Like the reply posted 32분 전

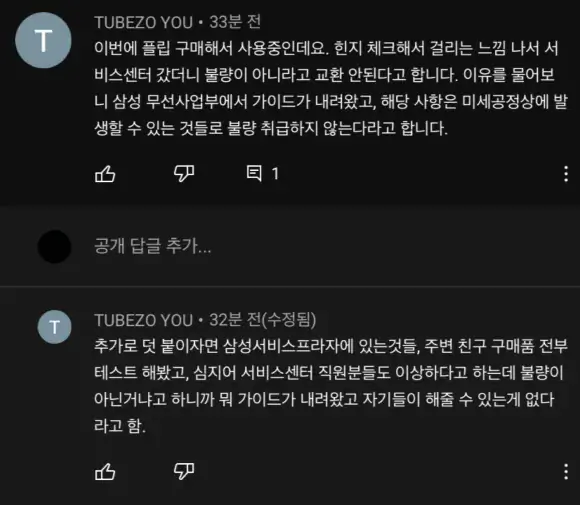click(105, 471)
